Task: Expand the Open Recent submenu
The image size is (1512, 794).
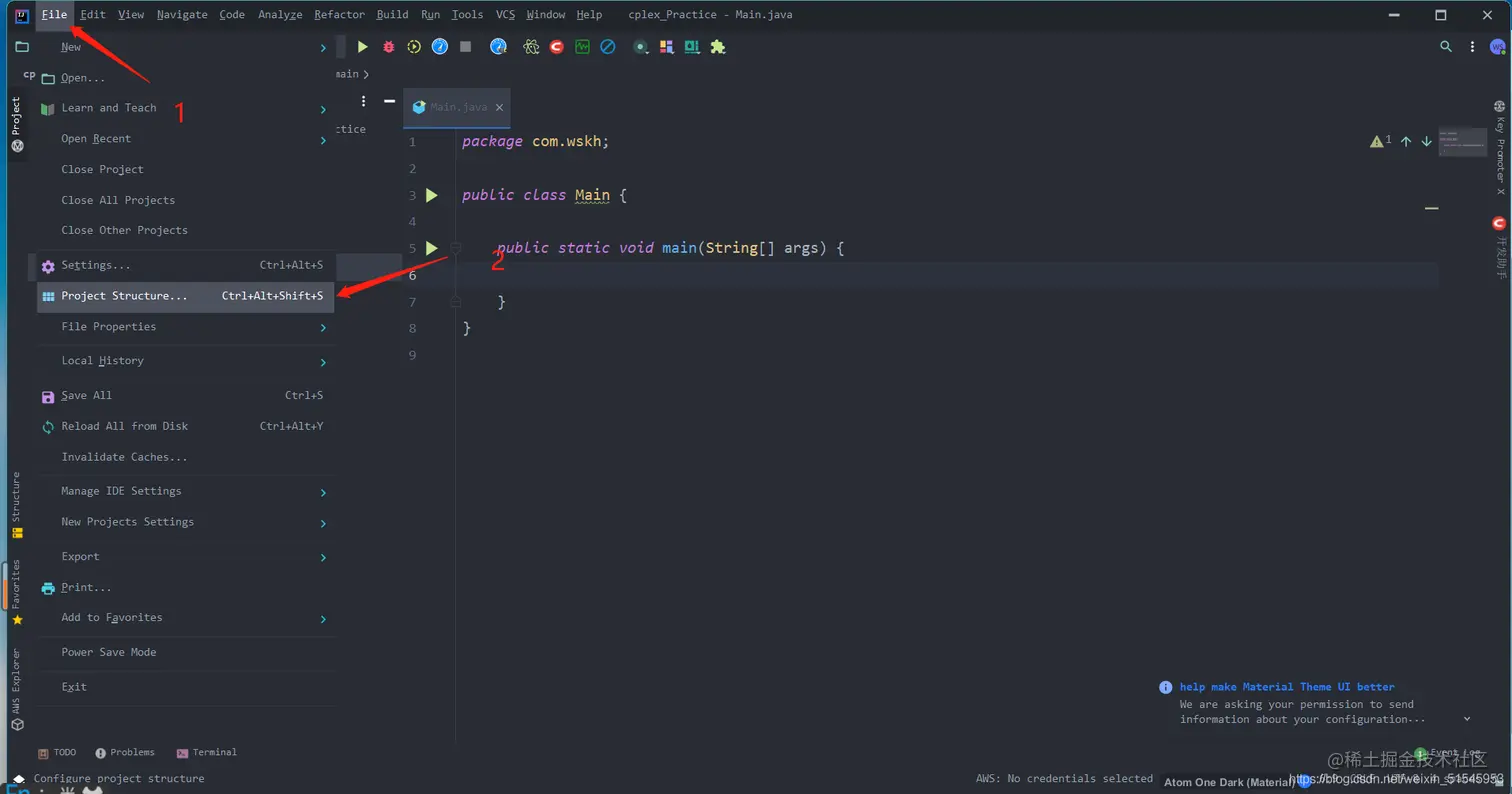Action: (x=186, y=139)
